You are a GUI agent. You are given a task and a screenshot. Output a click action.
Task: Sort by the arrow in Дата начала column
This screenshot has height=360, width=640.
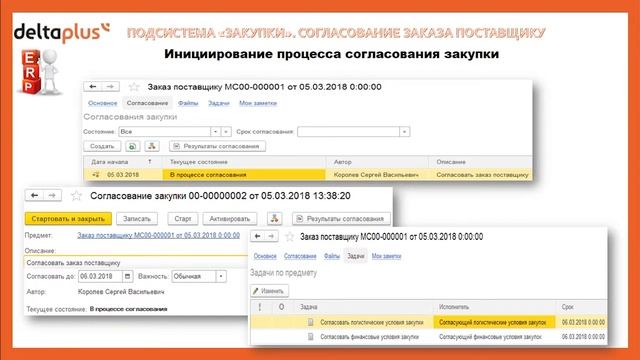click(150, 162)
